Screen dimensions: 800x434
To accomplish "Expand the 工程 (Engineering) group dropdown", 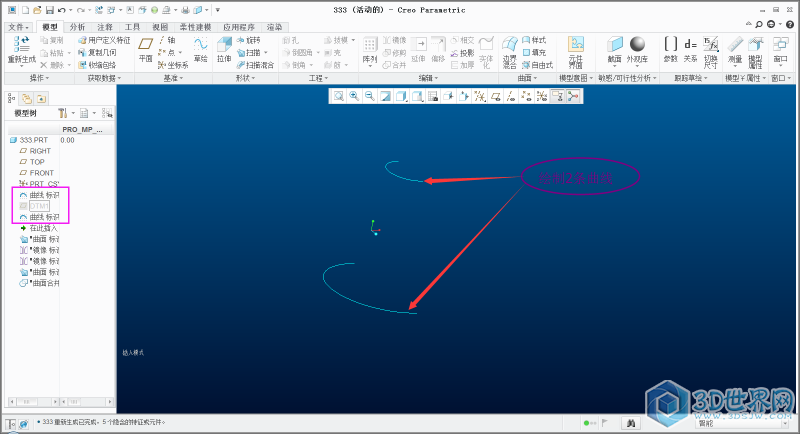I will coord(319,78).
